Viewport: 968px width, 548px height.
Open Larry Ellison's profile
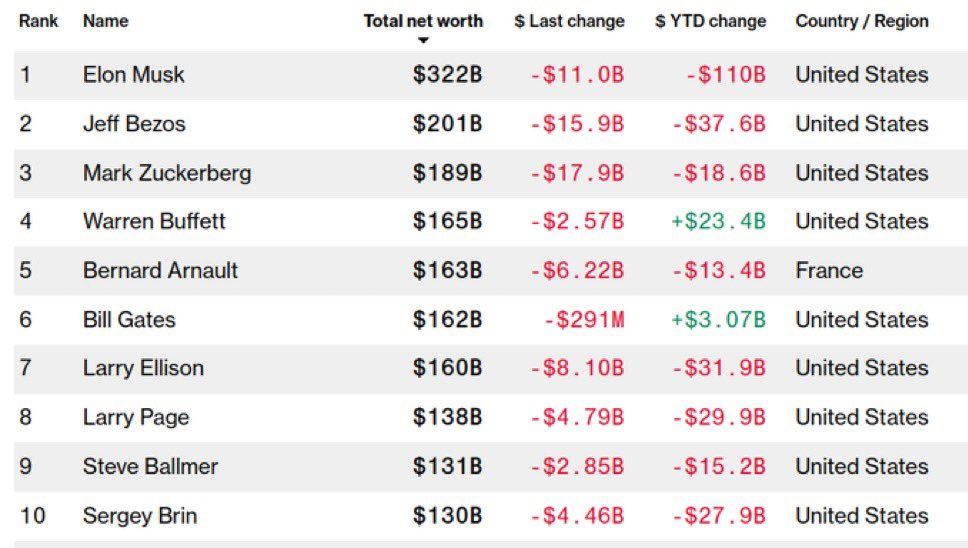coord(143,368)
